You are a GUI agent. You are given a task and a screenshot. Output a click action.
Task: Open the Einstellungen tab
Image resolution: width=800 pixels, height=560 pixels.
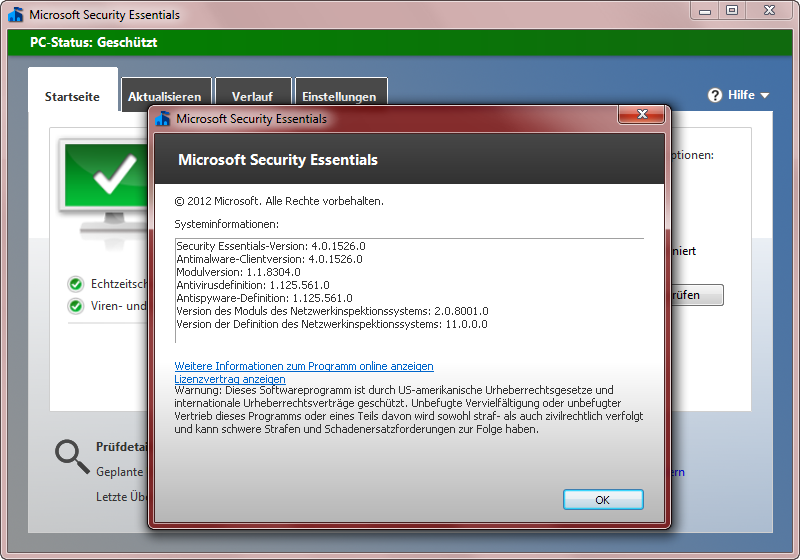click(339, 96)
